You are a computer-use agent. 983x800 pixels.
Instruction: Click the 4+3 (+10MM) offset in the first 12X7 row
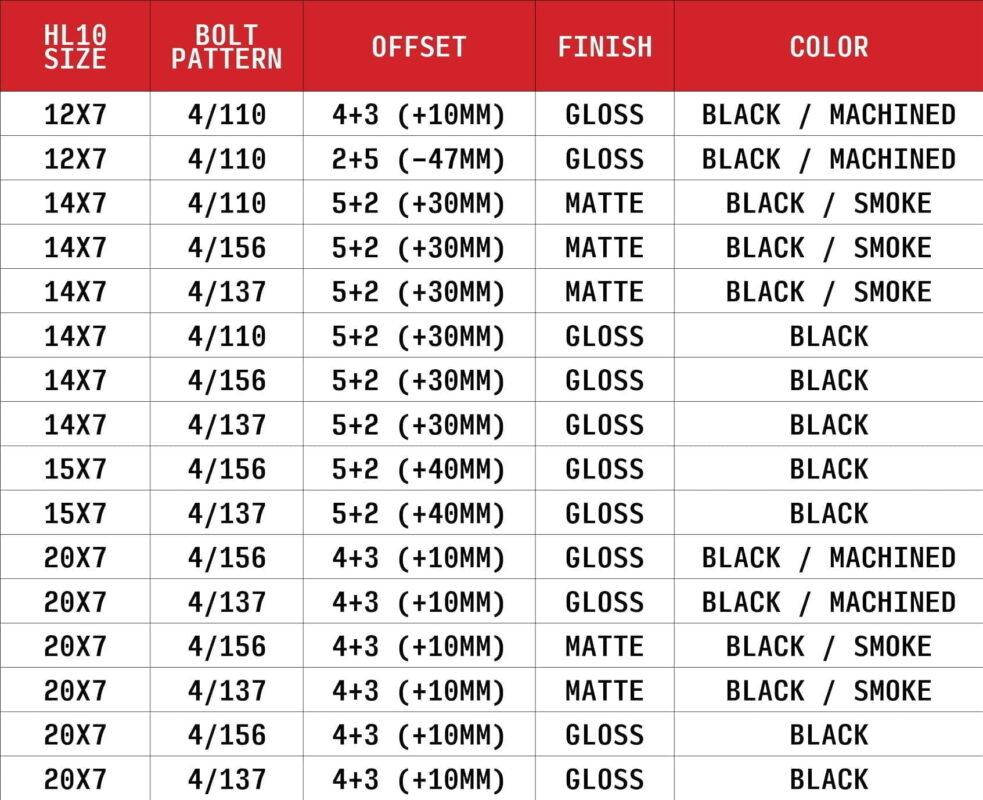(419, 115)
